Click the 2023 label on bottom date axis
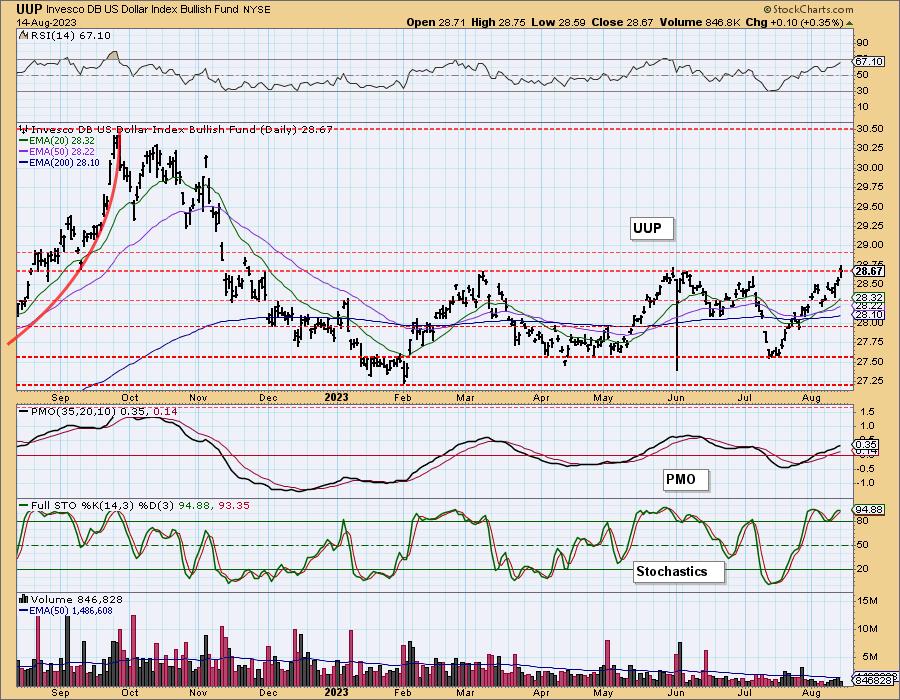This screenshot has width=900, height=700. click(x=336, y=693)
